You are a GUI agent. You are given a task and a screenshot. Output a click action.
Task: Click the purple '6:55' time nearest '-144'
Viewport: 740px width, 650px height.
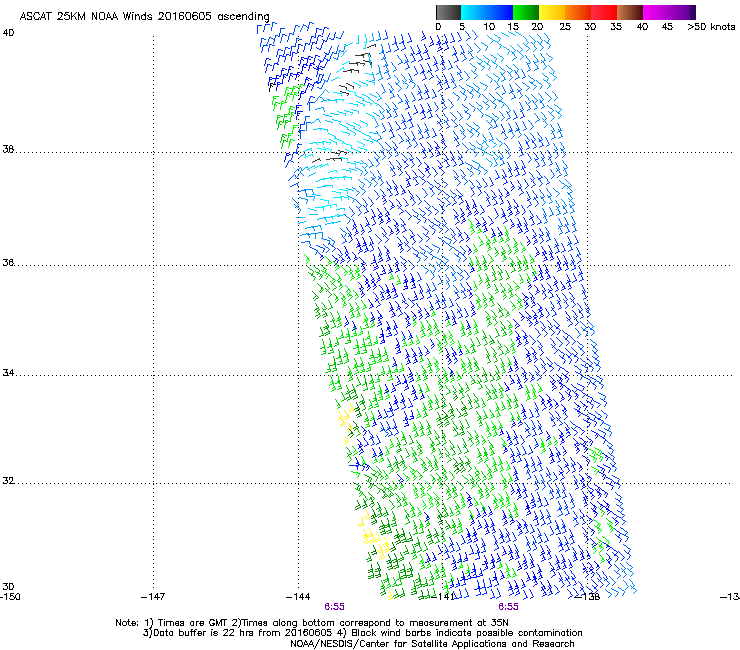tap(334, 607)
